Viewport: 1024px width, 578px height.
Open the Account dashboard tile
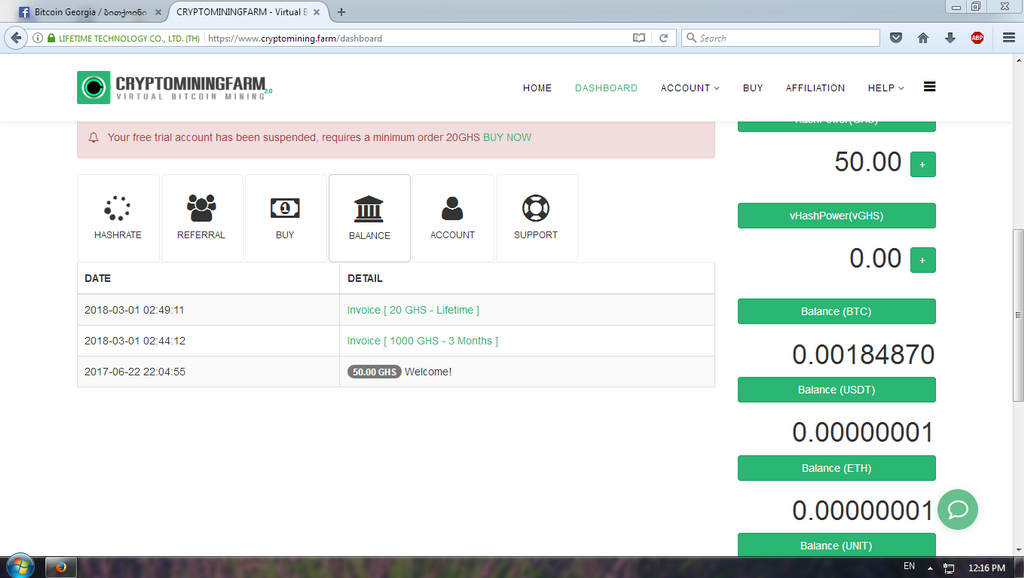click(453, 218)
